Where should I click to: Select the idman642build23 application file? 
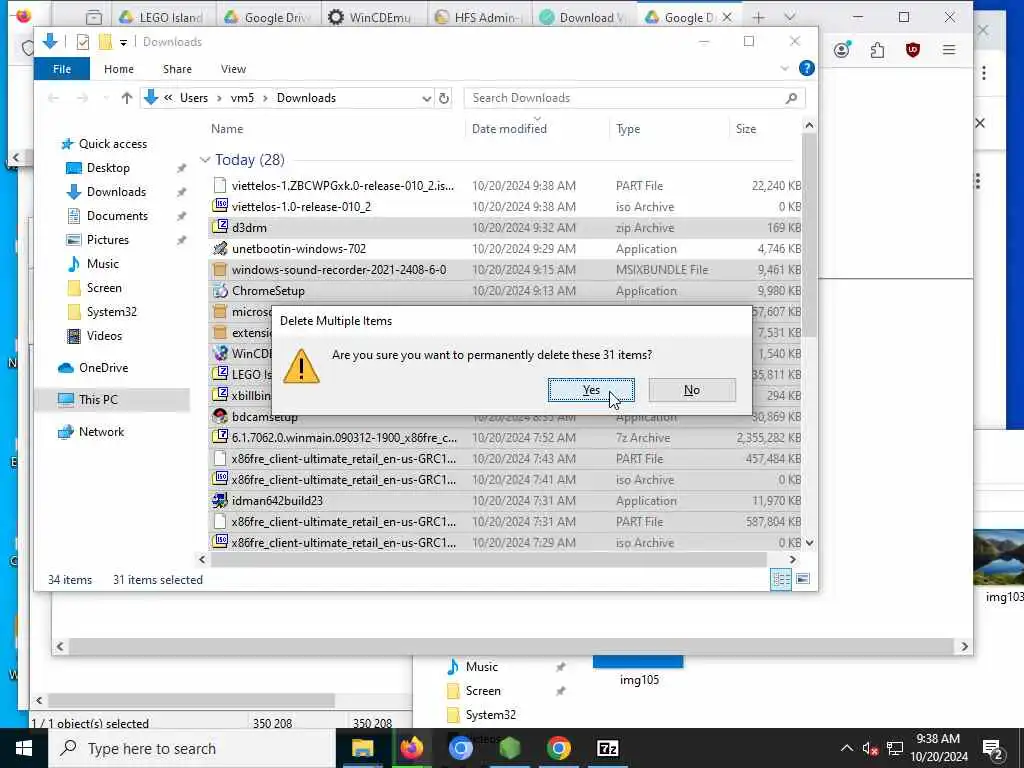click(x=505, y=501)
